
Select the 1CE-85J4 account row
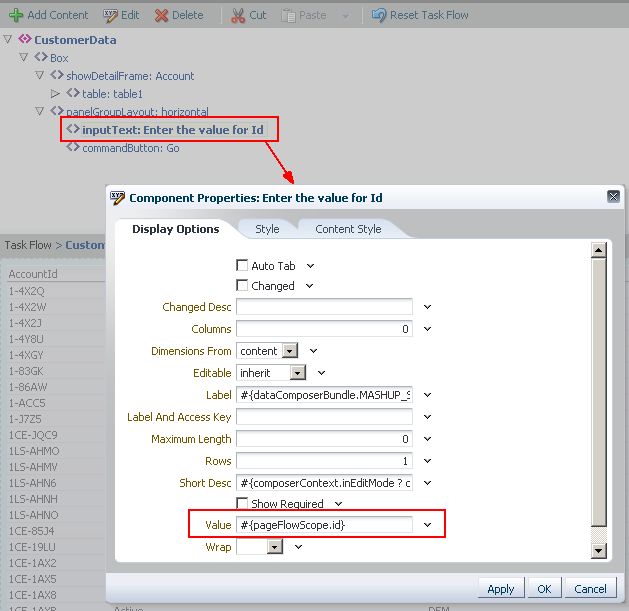click(32, 531)
